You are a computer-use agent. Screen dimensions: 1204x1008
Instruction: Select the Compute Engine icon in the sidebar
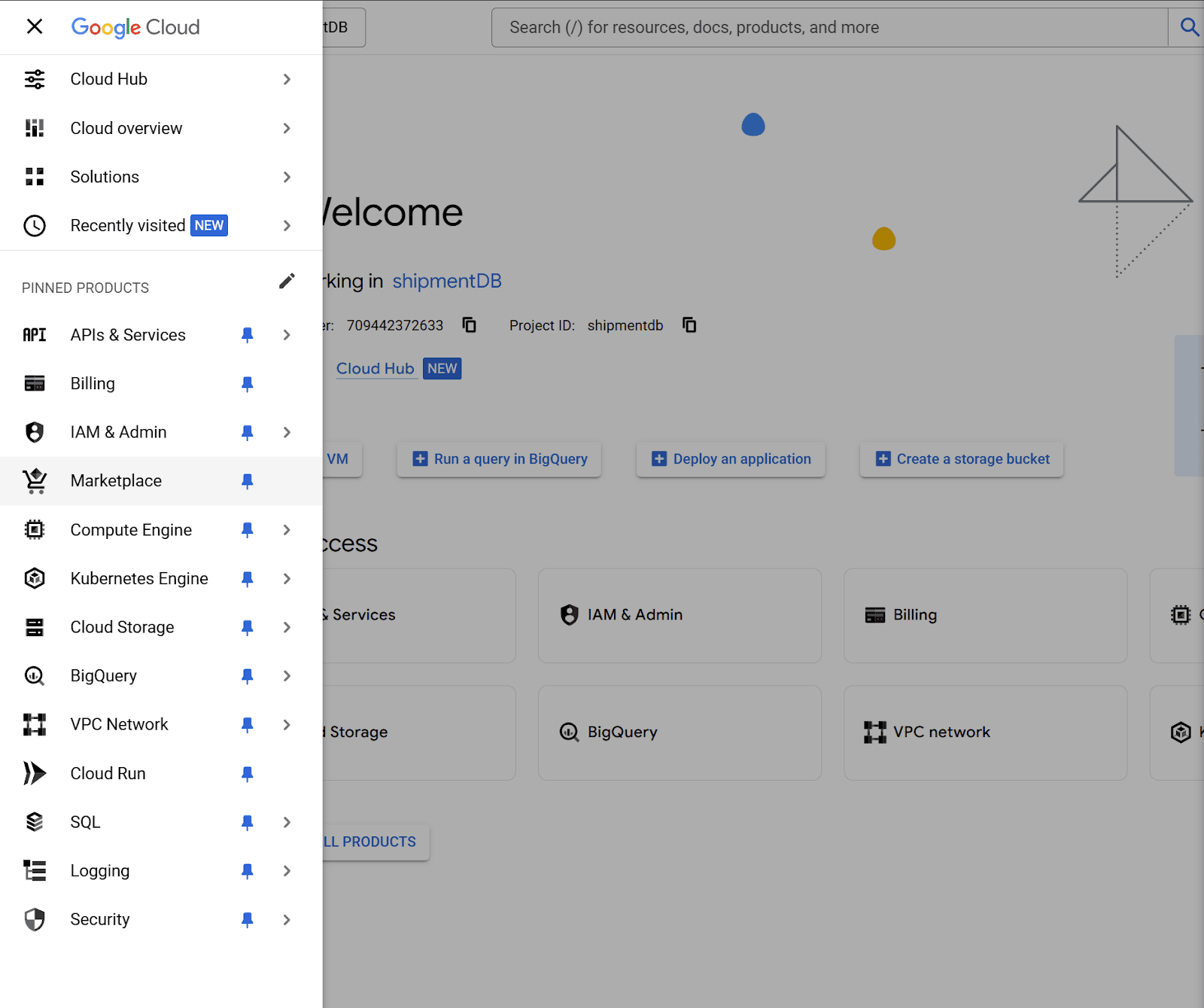(34, 529)
